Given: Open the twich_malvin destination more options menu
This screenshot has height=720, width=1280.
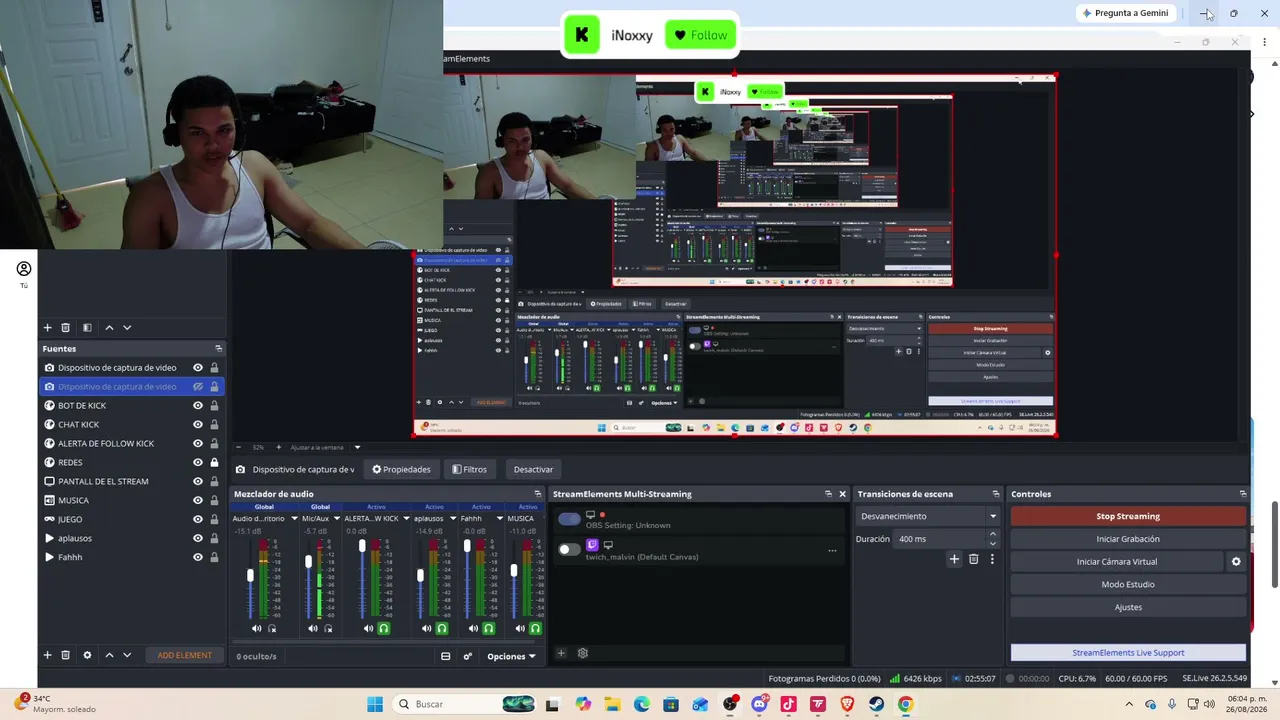Looking at the screenshot, I should click(832, 550).
